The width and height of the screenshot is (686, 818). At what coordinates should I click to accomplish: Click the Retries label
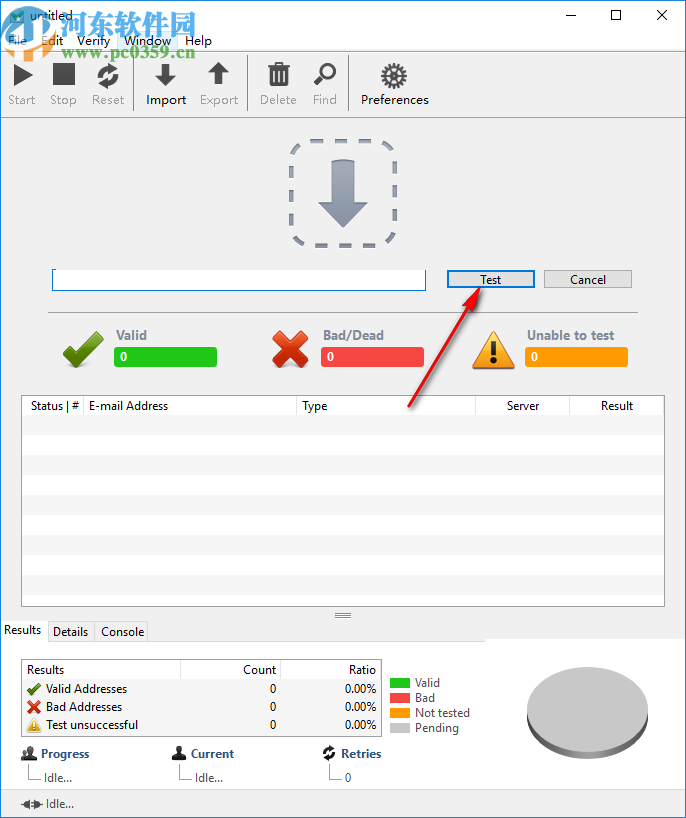pos(361,754)
